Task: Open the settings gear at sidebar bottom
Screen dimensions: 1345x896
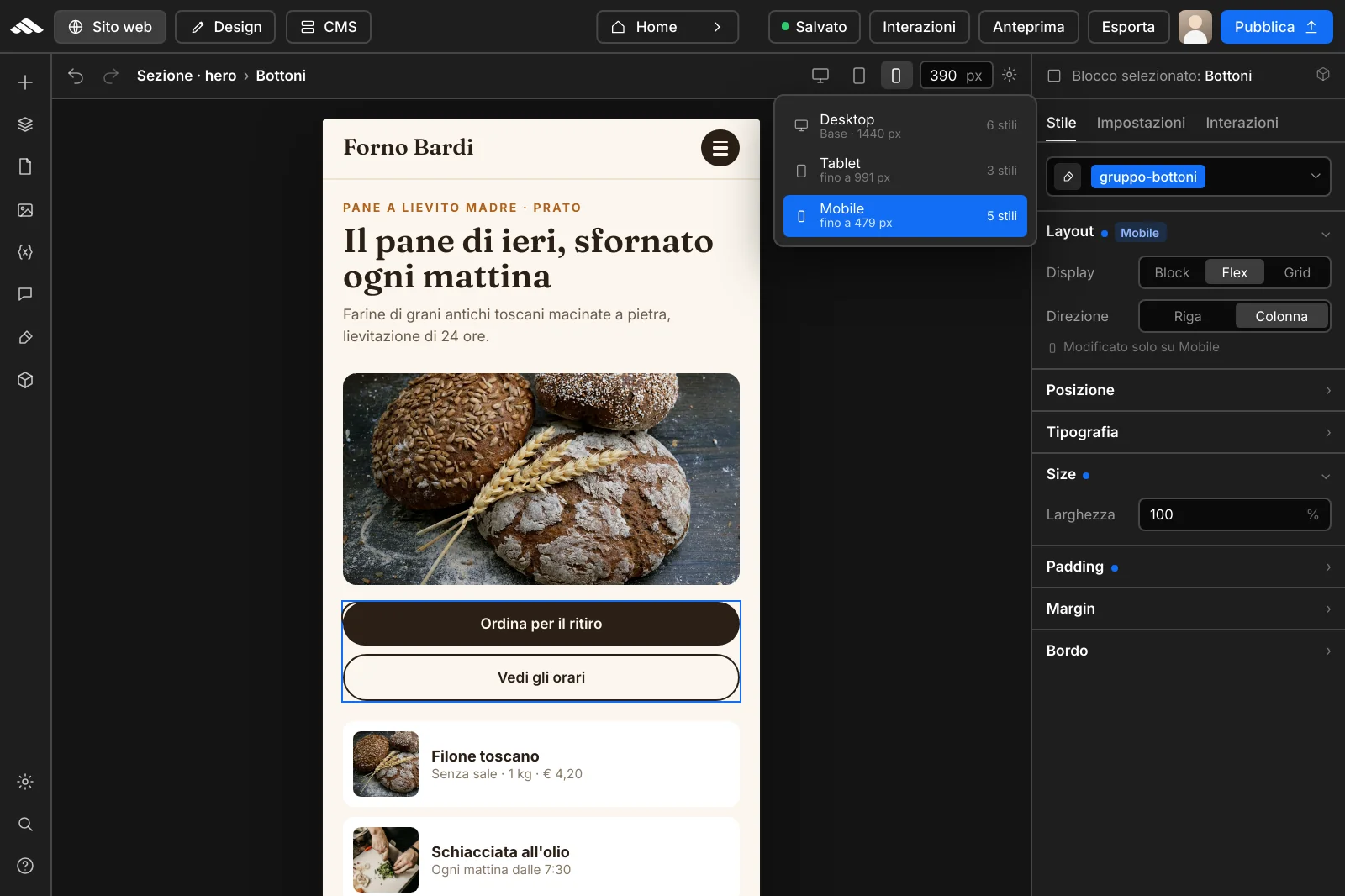Action: coord(25,782)
